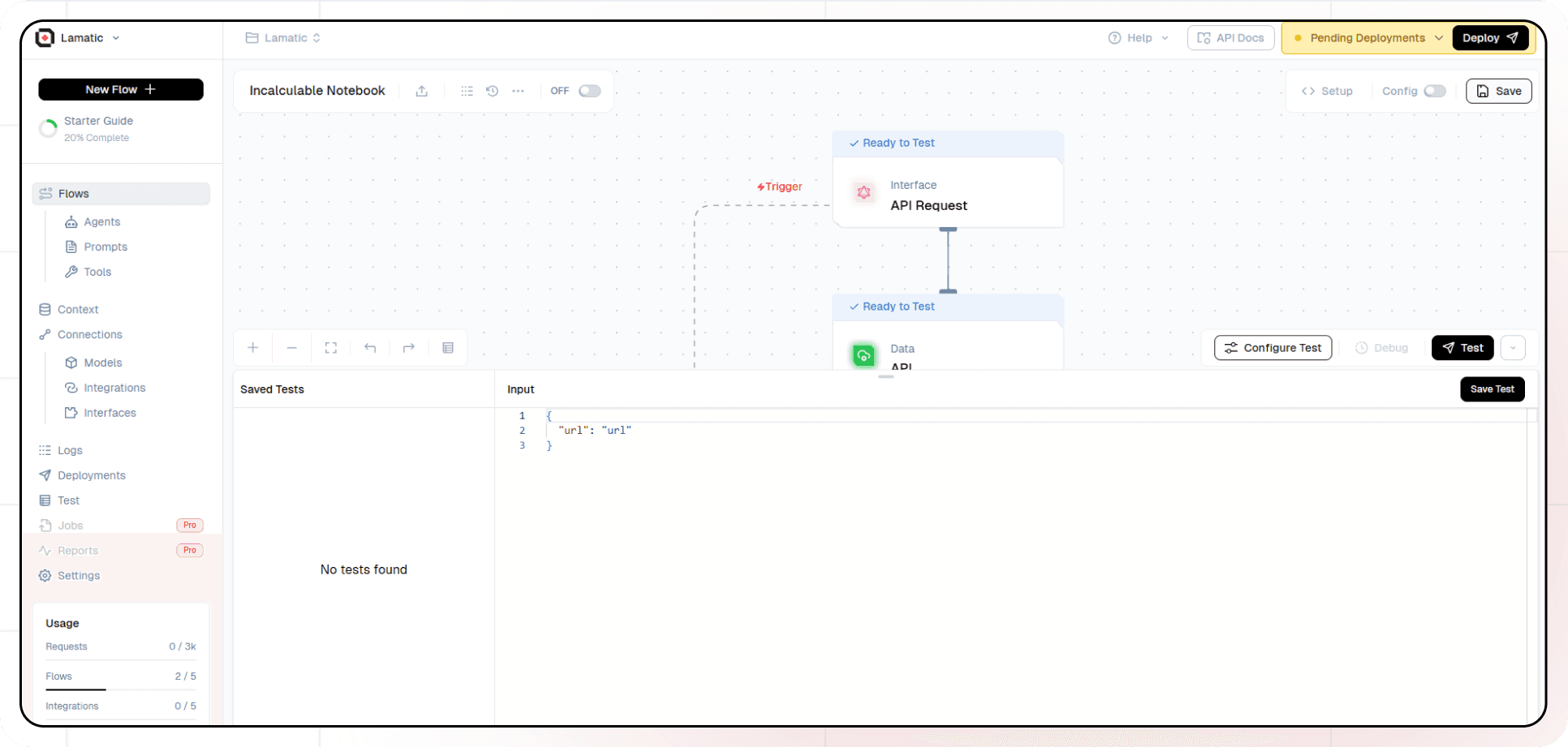The height and width of the screenshot is (747, 1568).
Task: Enable the Config toggle
Action: tap(1435, 91)
